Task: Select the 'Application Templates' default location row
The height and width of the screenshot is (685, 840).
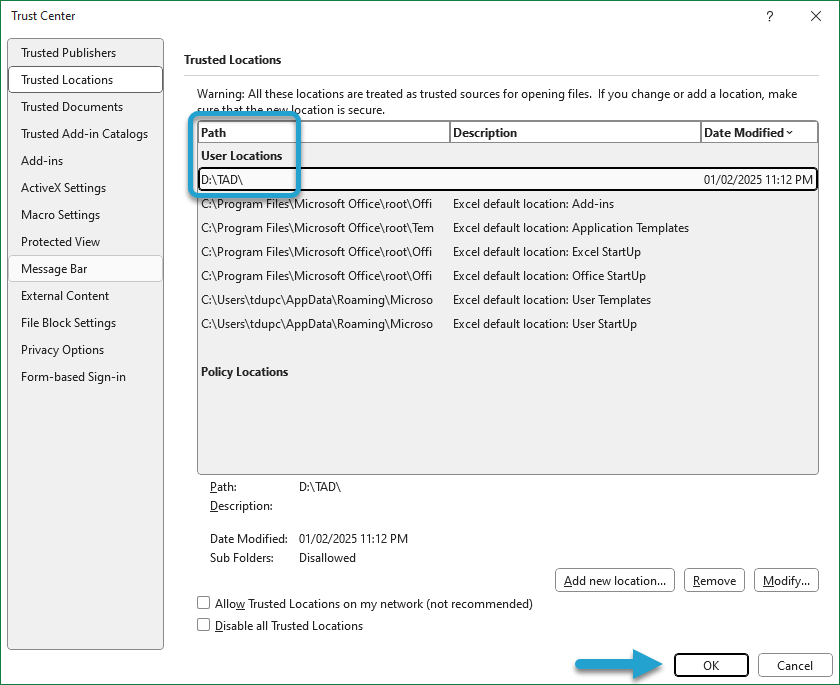Action: (x=508, y=228)
